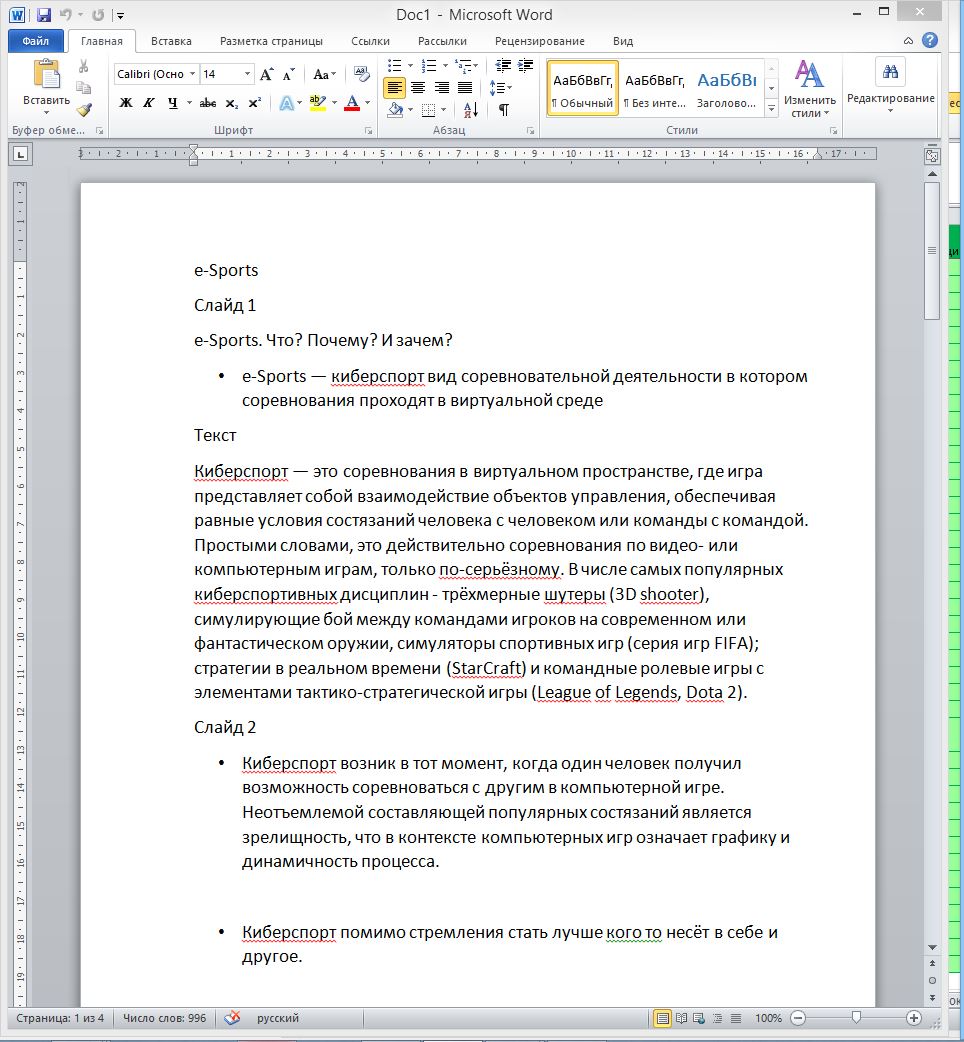964x1042 pixels.
Task: Switch to Ссылки tab
Action: (370, 41)
